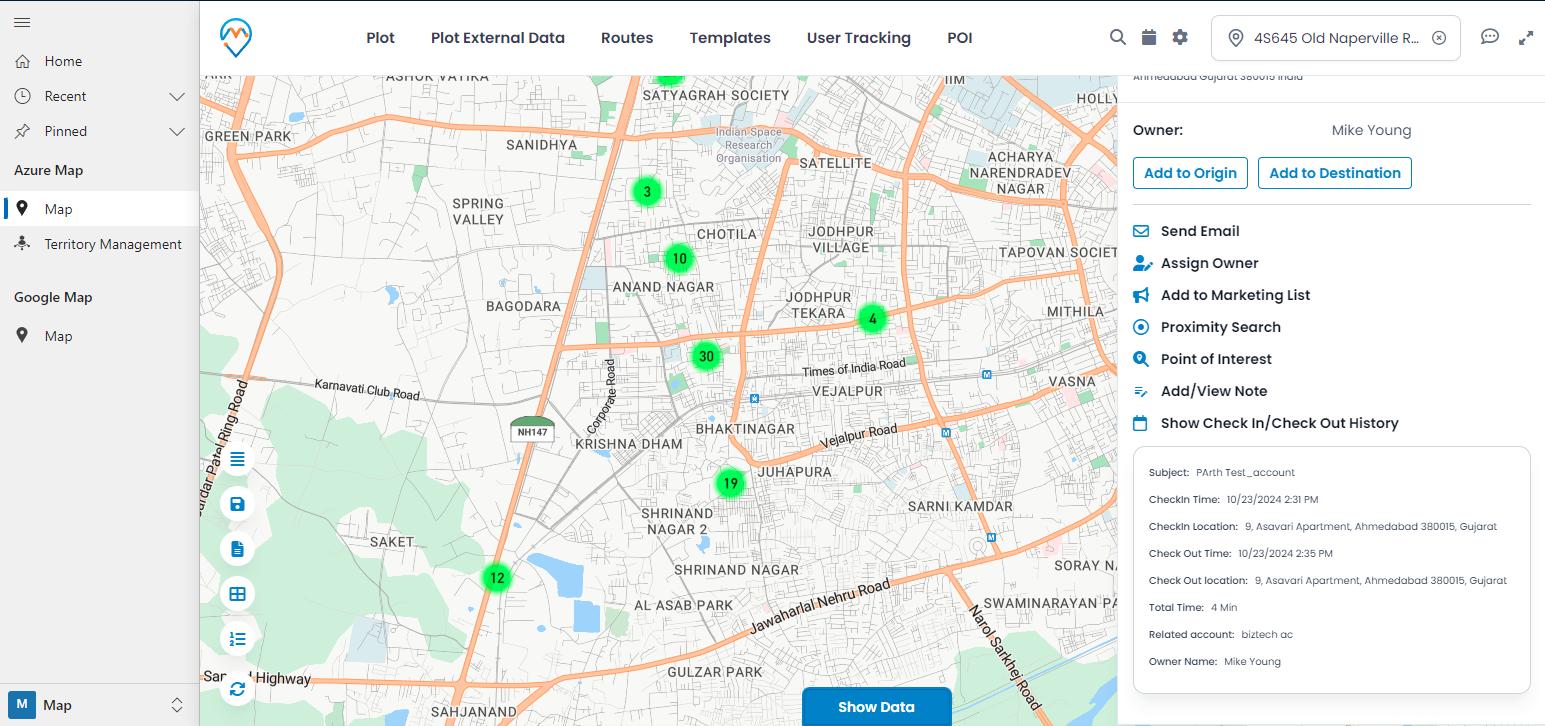Click the address search field
This screenshot has width=1545, height=726.
pyautogui.click(x=1335, y=38)
